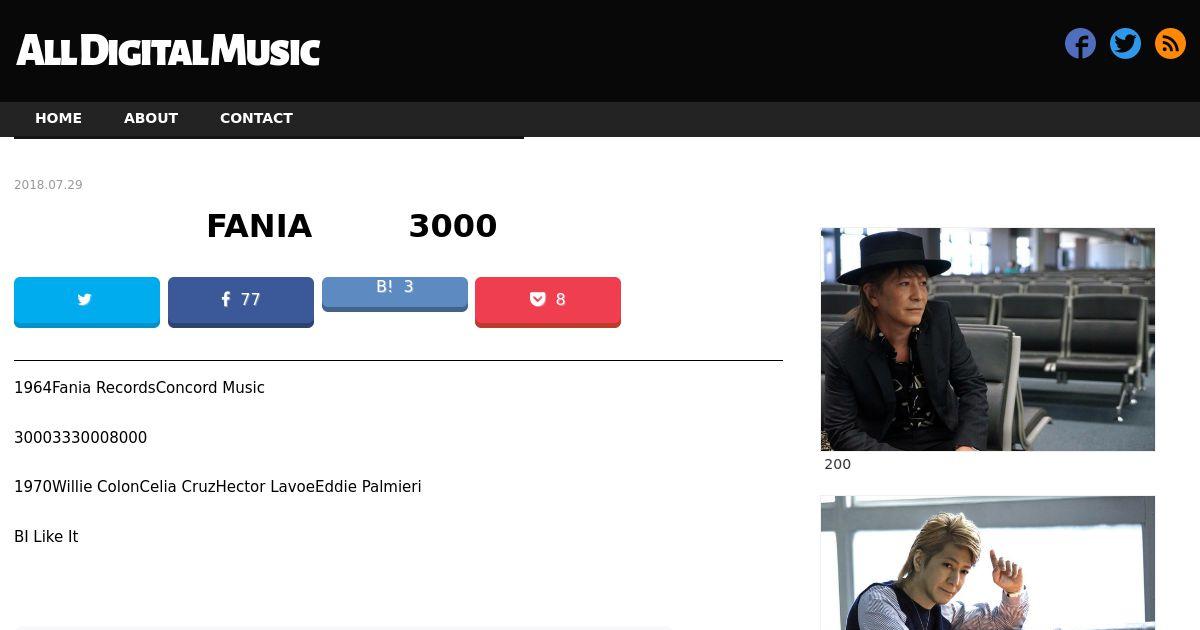Click the Twitter bird icon in share bar
This screenshot has height=630, width=1200.
tap(85, 299)
